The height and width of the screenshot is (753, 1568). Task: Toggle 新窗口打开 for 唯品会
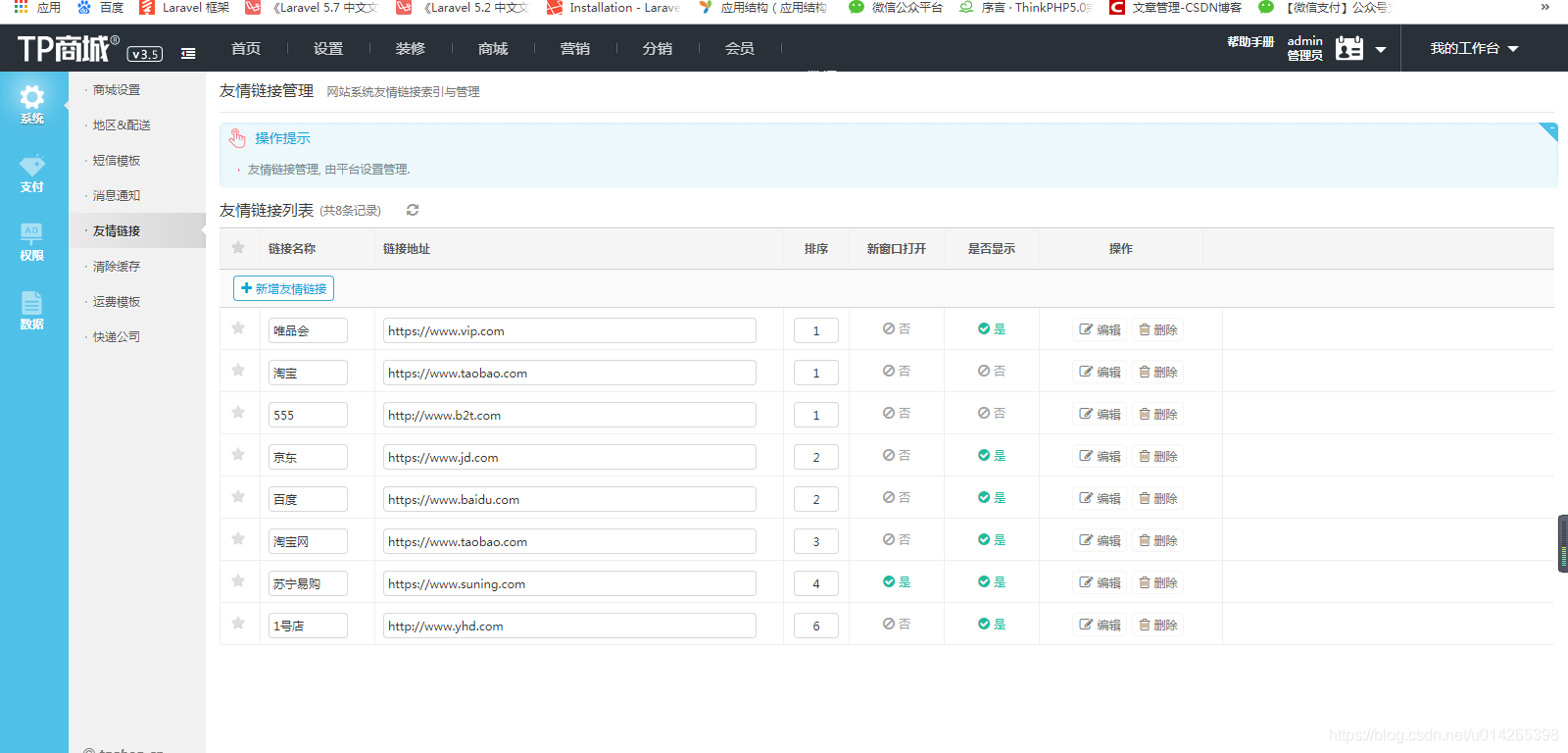[897, 329]
